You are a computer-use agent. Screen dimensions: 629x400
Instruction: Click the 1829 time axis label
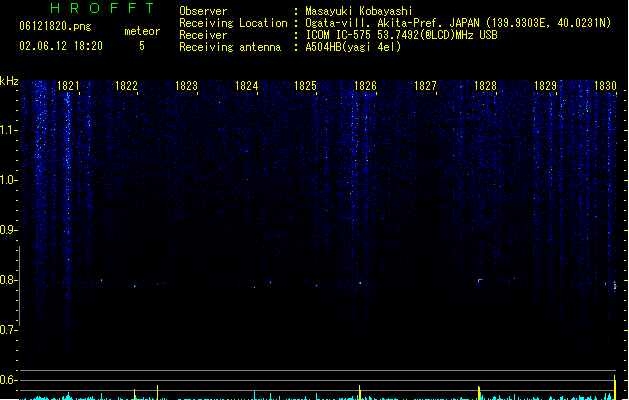(x=546, y=86)
